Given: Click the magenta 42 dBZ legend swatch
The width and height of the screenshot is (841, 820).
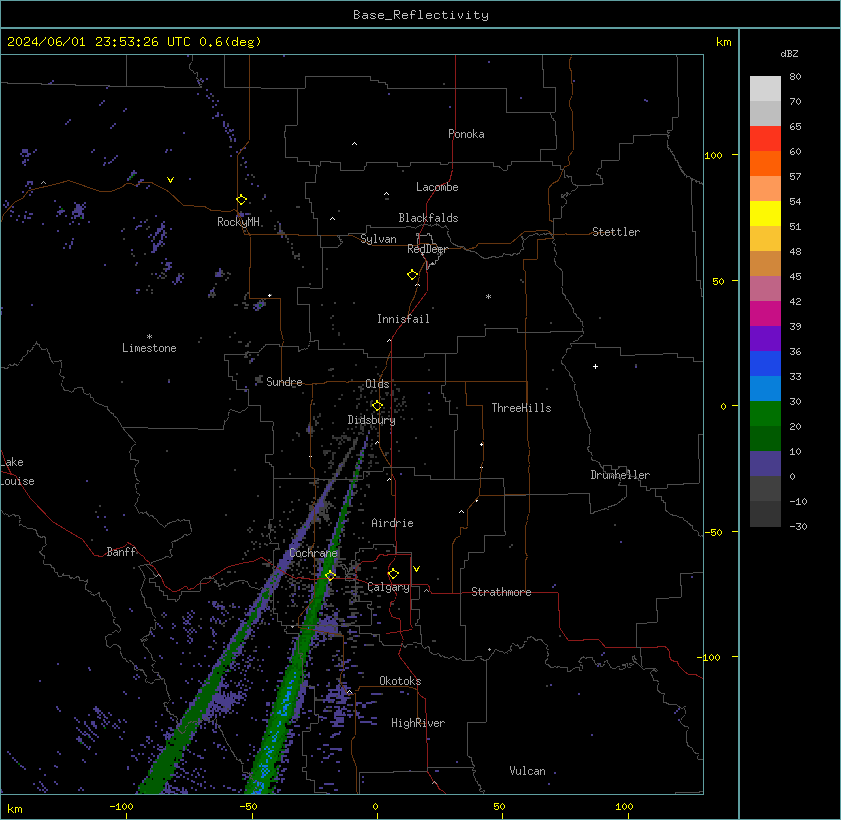Looking at the screenshot, I should (765, 314).
